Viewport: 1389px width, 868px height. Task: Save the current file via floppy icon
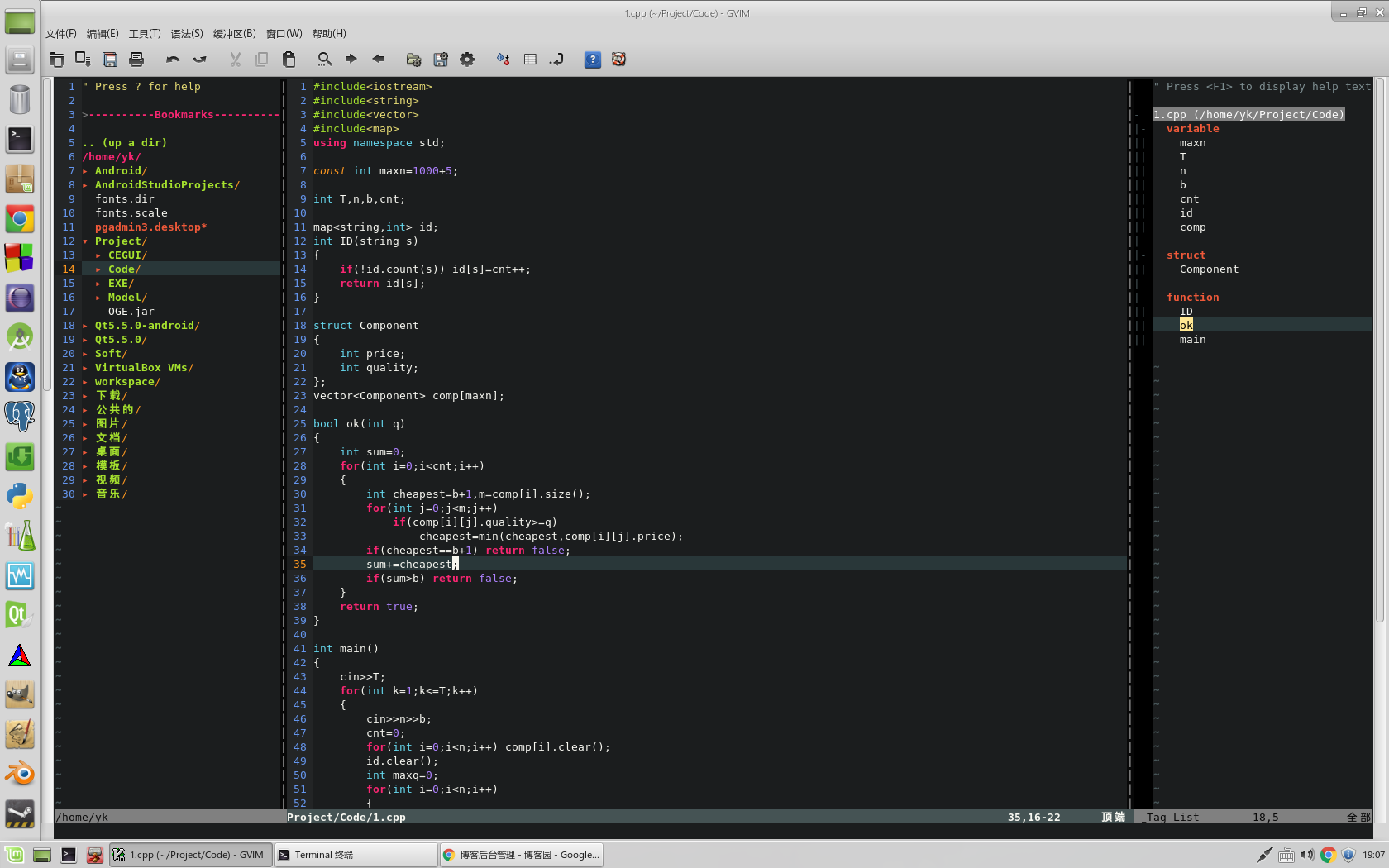click(110, 60)
